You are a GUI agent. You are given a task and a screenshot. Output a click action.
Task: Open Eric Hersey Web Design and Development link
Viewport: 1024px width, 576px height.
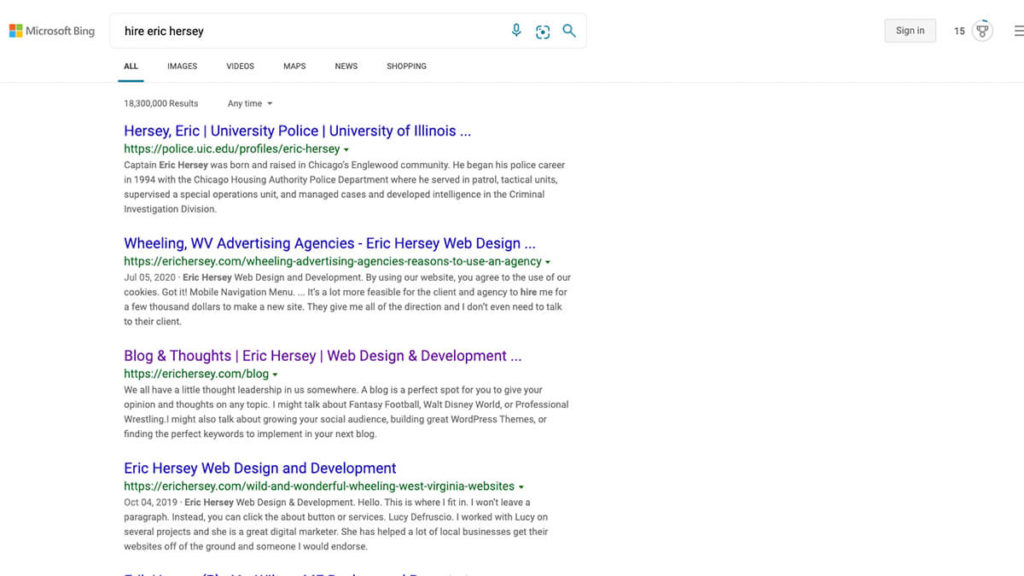coord(260,468)
